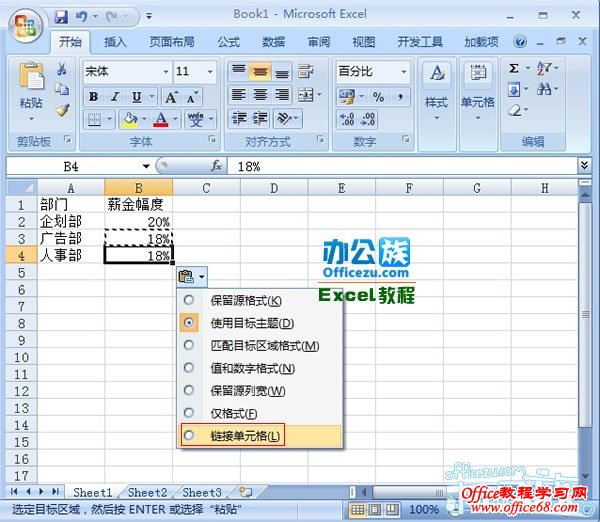Increase decimal places
Screen dimensions: 600x522
[347, 119]
